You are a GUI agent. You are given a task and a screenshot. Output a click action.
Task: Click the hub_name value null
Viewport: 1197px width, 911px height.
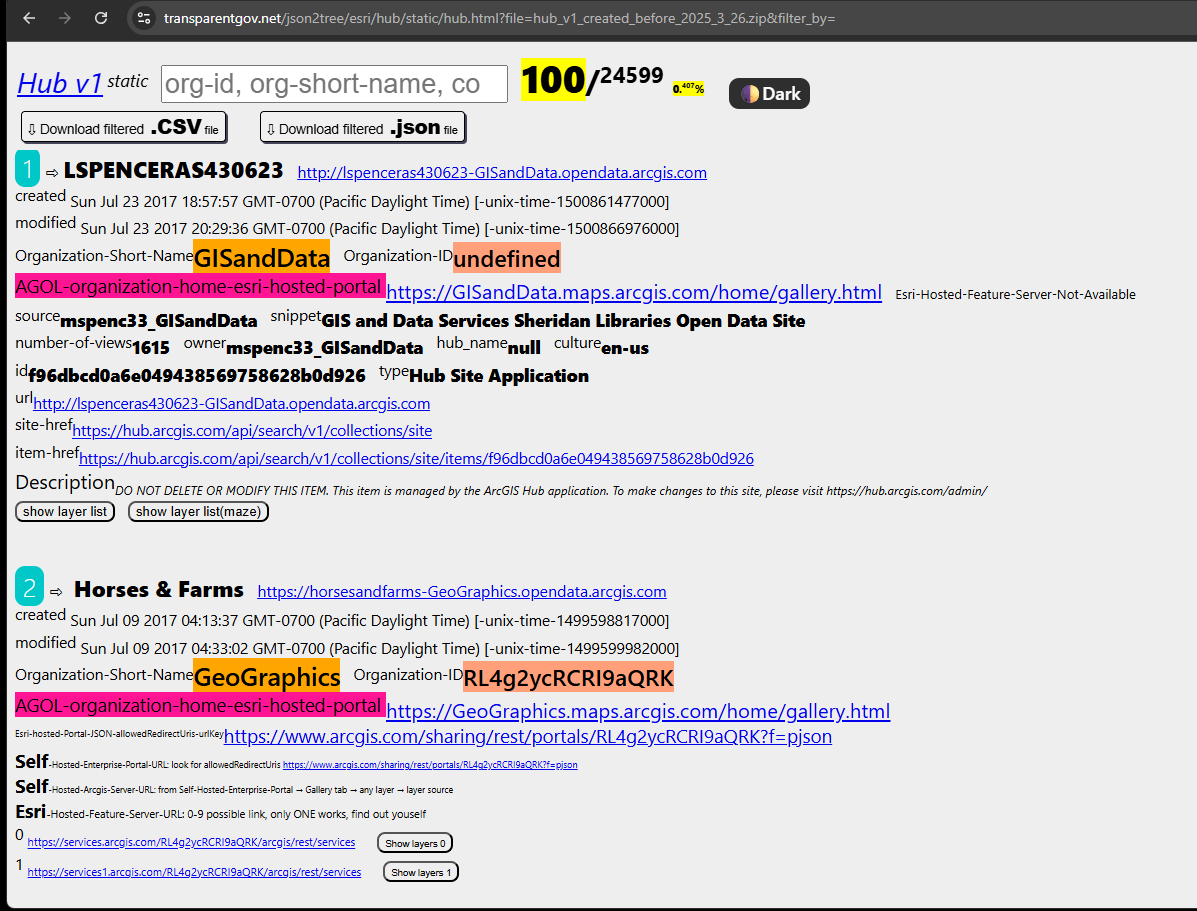524,348
